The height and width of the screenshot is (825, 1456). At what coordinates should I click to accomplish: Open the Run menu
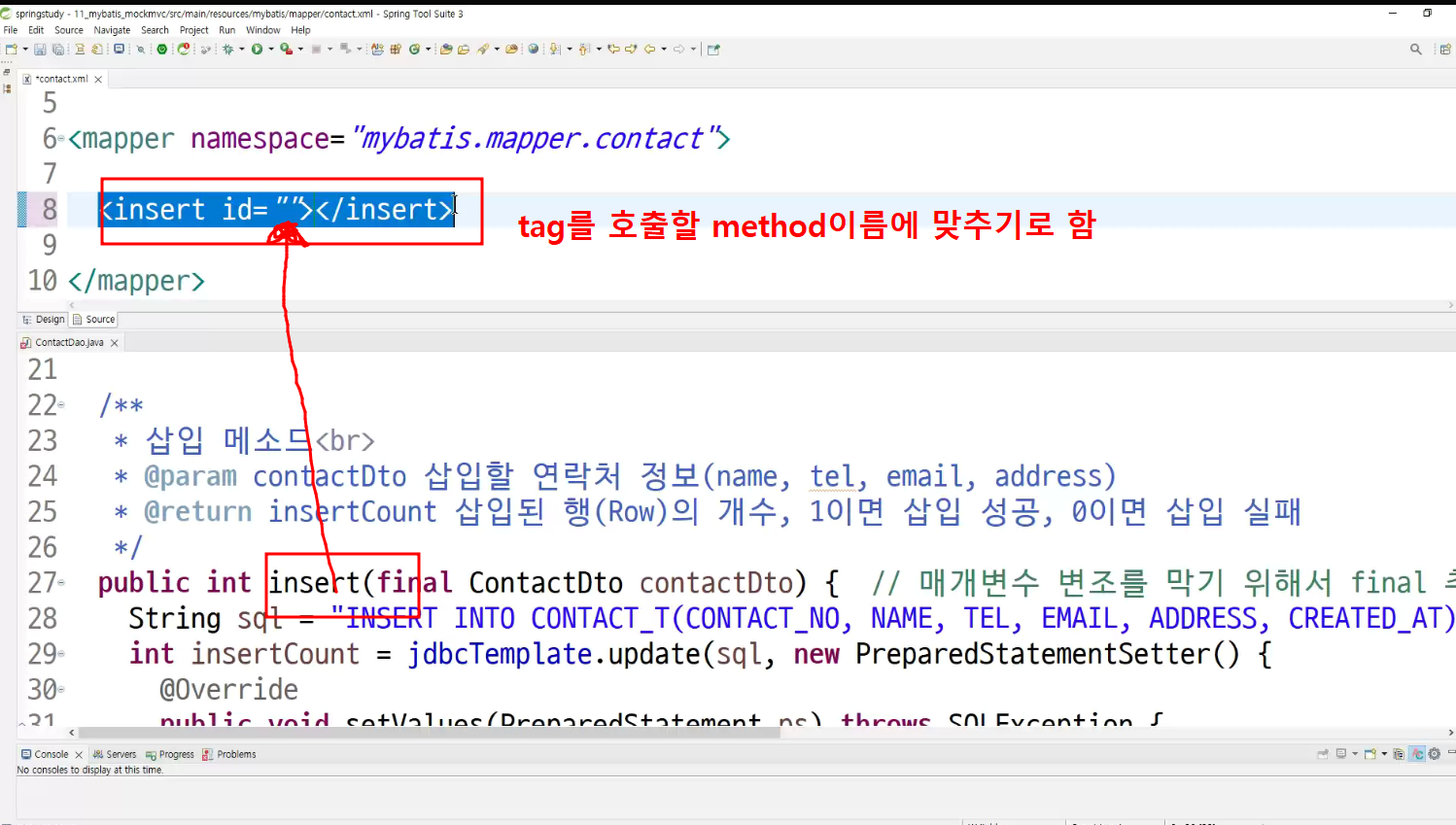227,30
